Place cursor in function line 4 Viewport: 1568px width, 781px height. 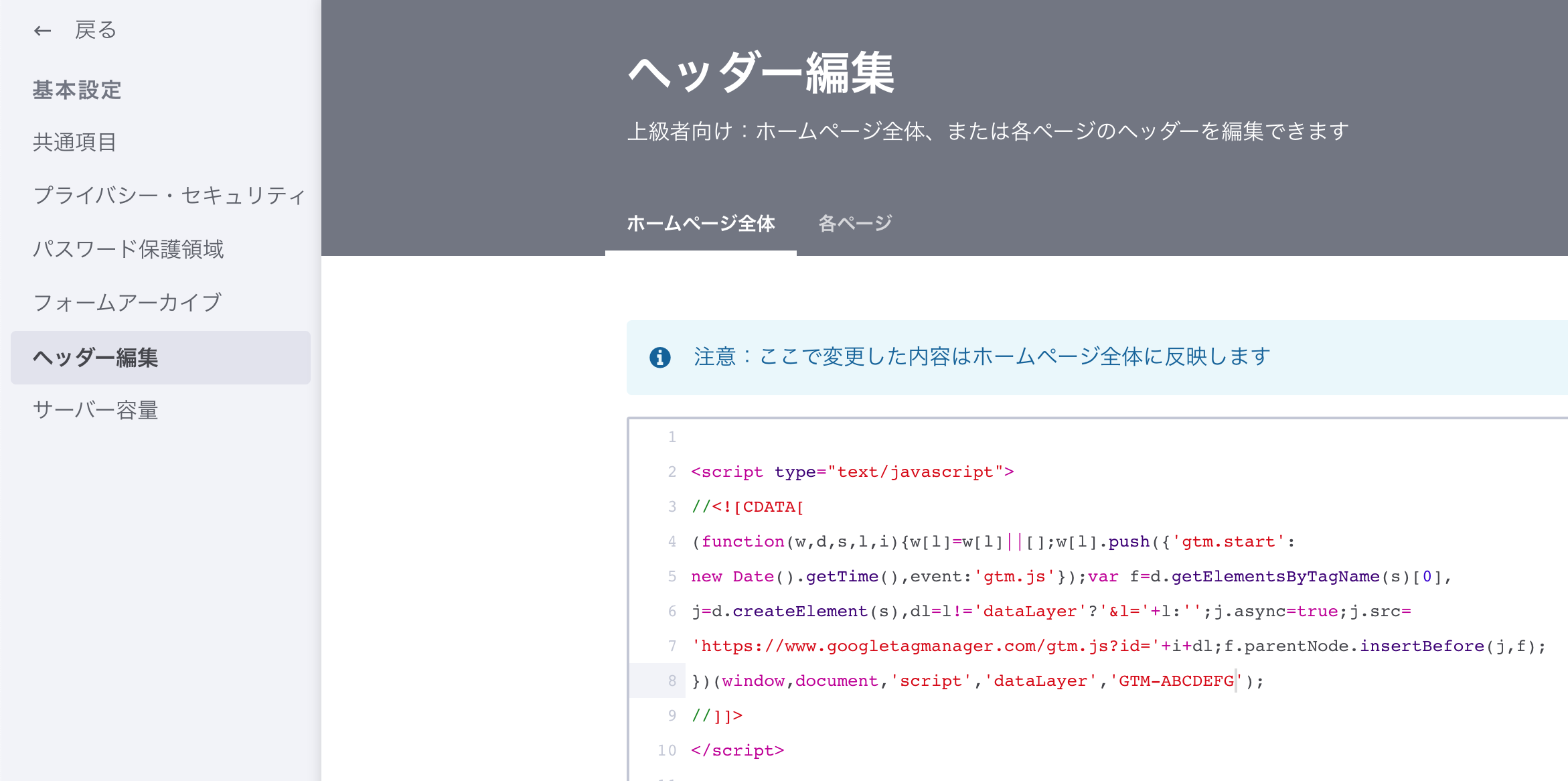pyautogui.click(x=994, y=542)
